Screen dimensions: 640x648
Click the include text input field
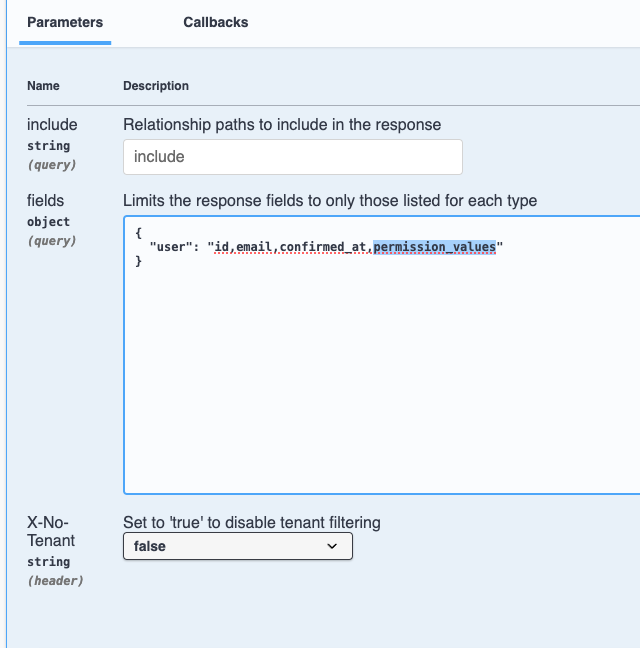click(292, 157)
